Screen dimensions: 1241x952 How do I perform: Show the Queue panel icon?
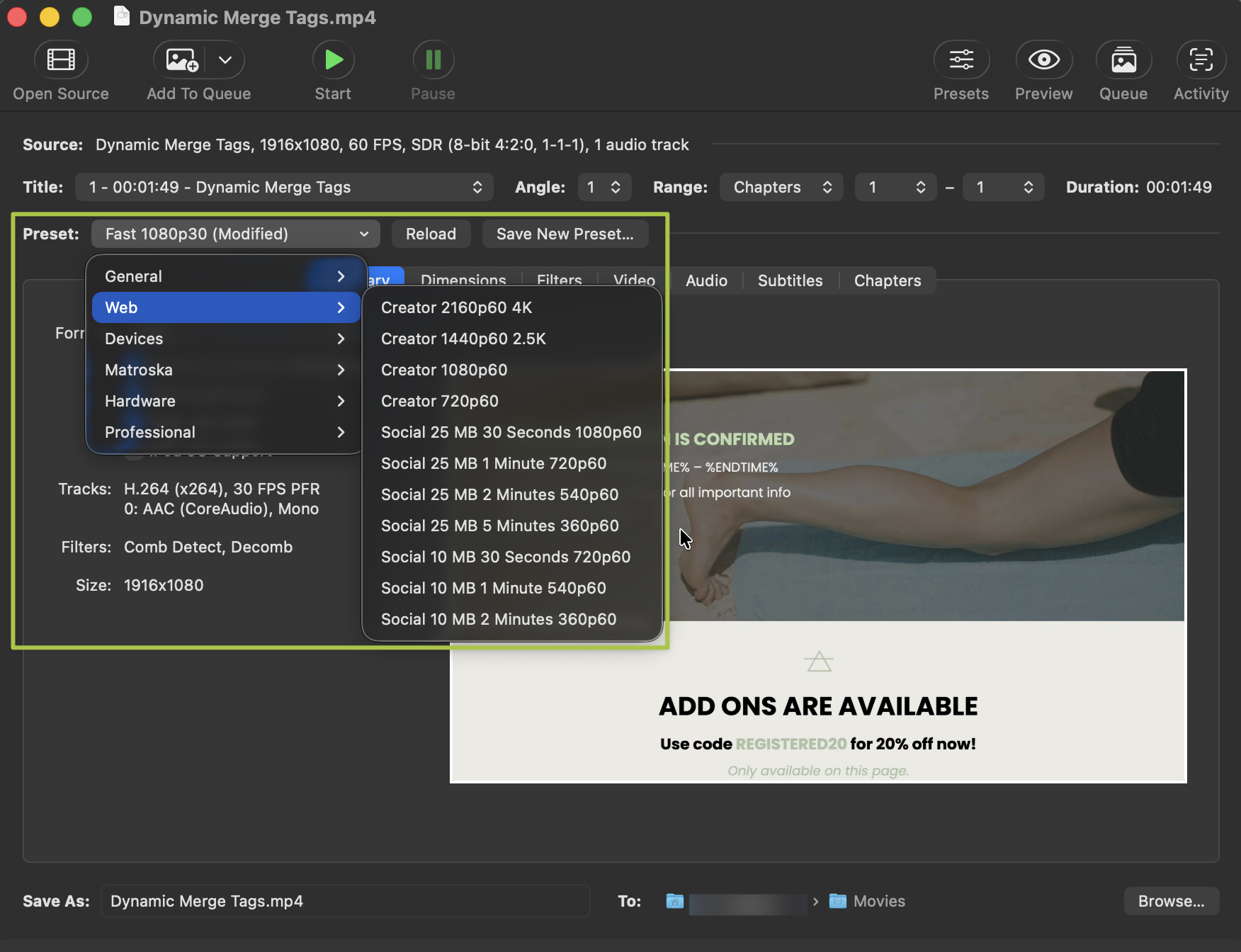[1123, 59]
